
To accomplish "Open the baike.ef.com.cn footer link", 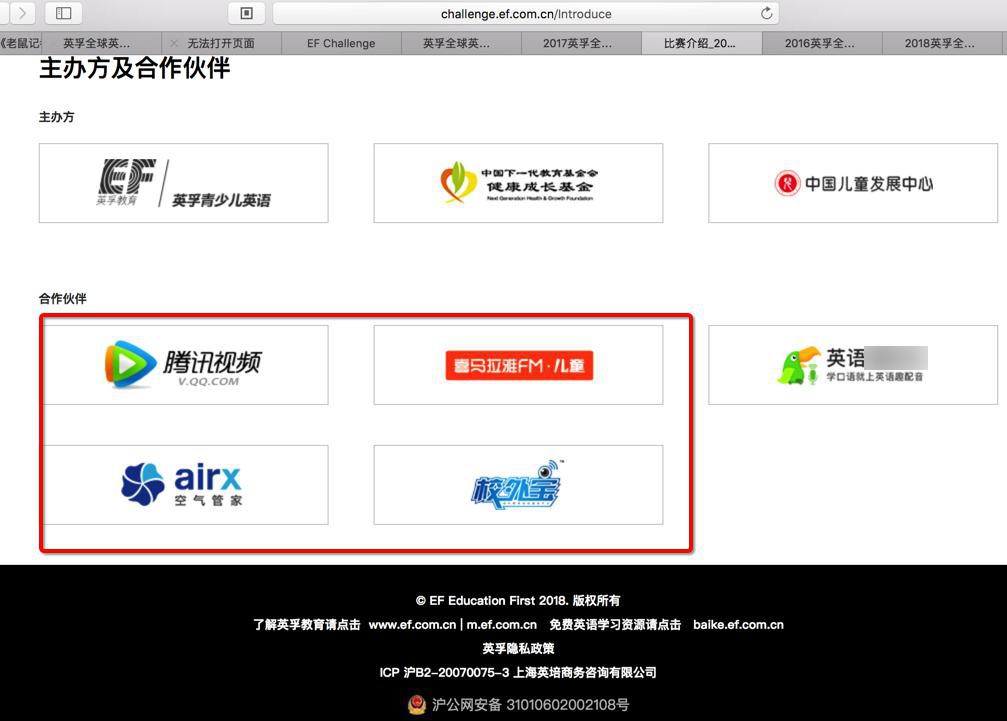I will (x=739, y=625).
